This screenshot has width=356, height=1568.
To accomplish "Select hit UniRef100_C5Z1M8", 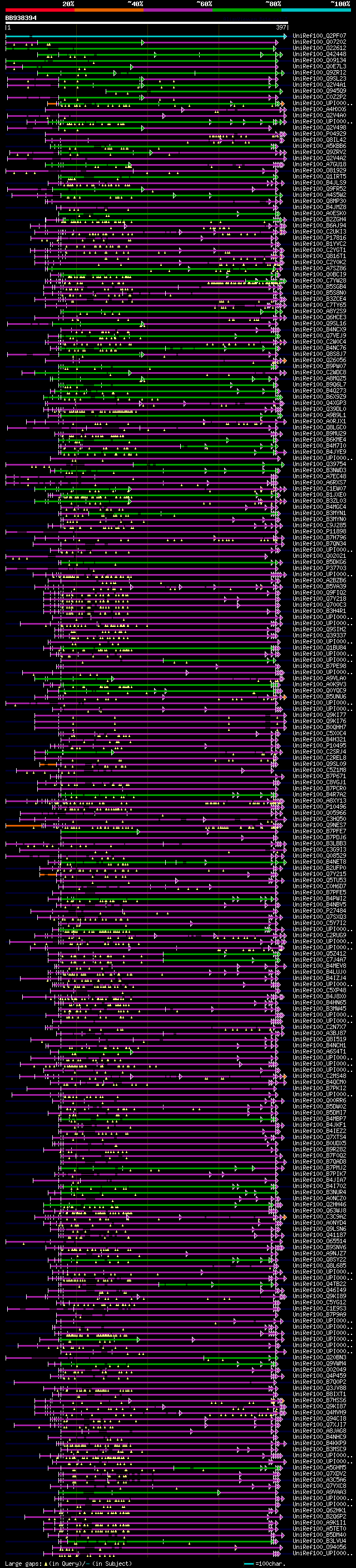I will [x=319, y=770].
